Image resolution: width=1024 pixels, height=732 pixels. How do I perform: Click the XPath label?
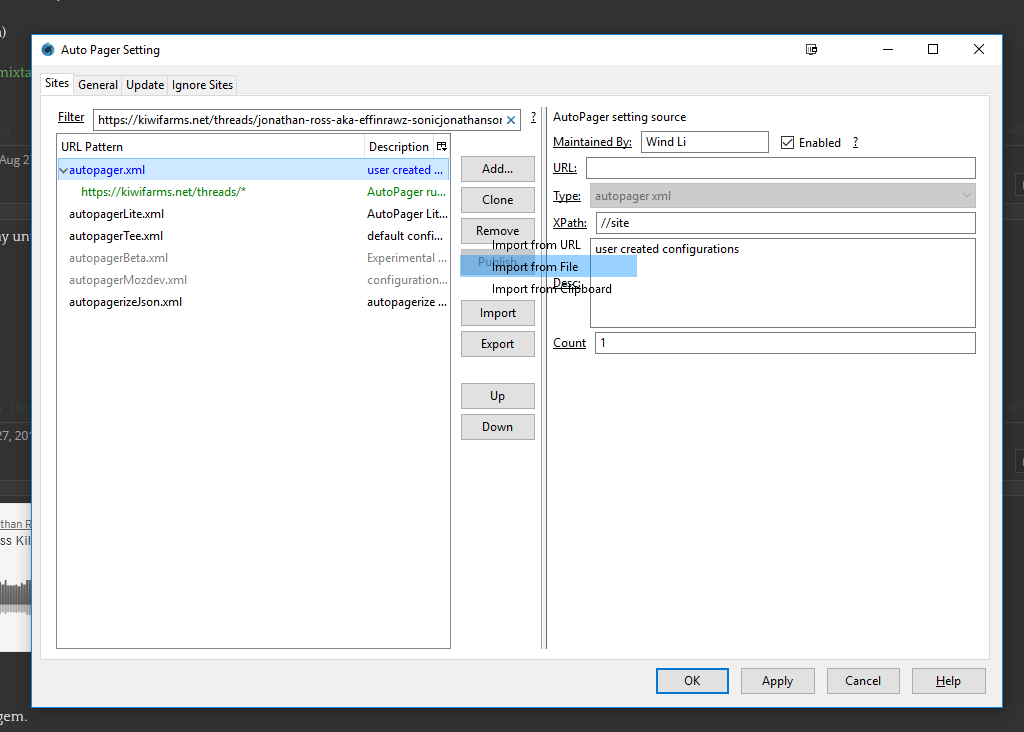pyautogui.click(x=569, y=223)
